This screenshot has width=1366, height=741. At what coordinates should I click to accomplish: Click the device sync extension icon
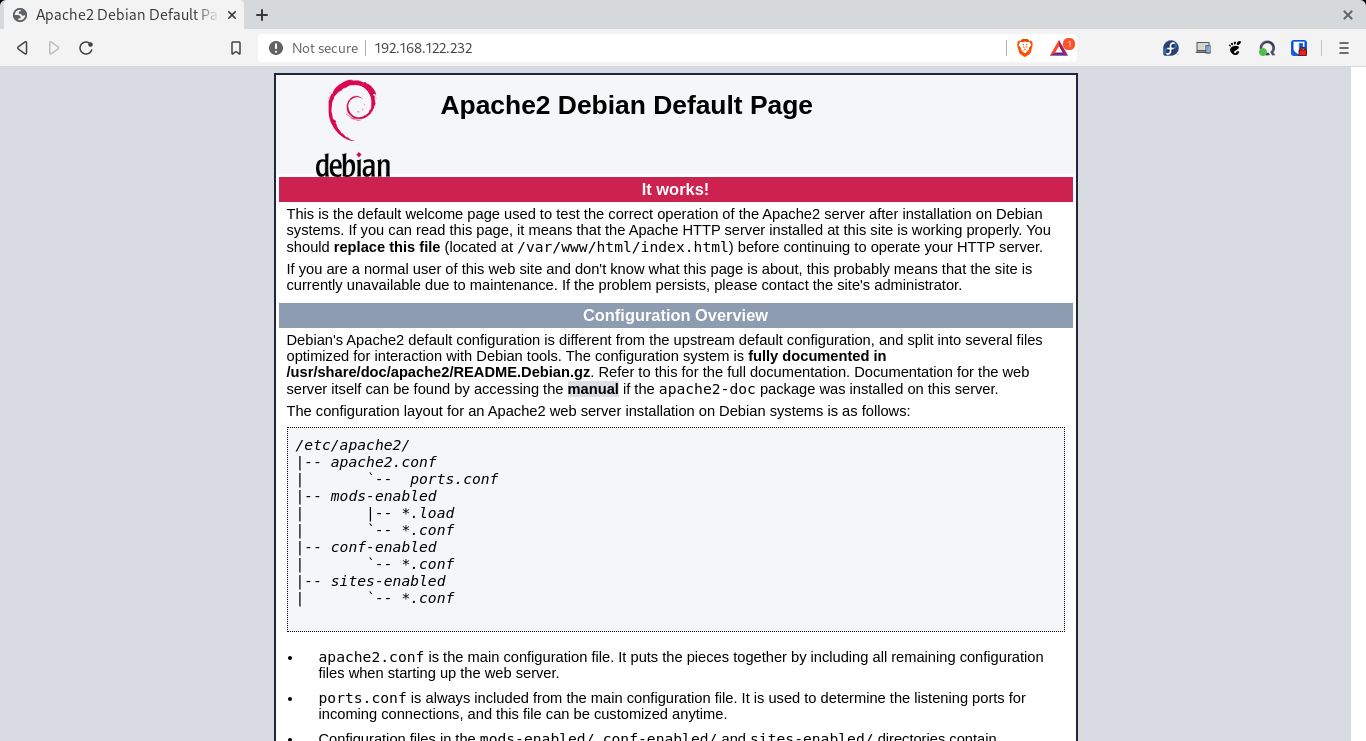click(x=1203, y=48)
